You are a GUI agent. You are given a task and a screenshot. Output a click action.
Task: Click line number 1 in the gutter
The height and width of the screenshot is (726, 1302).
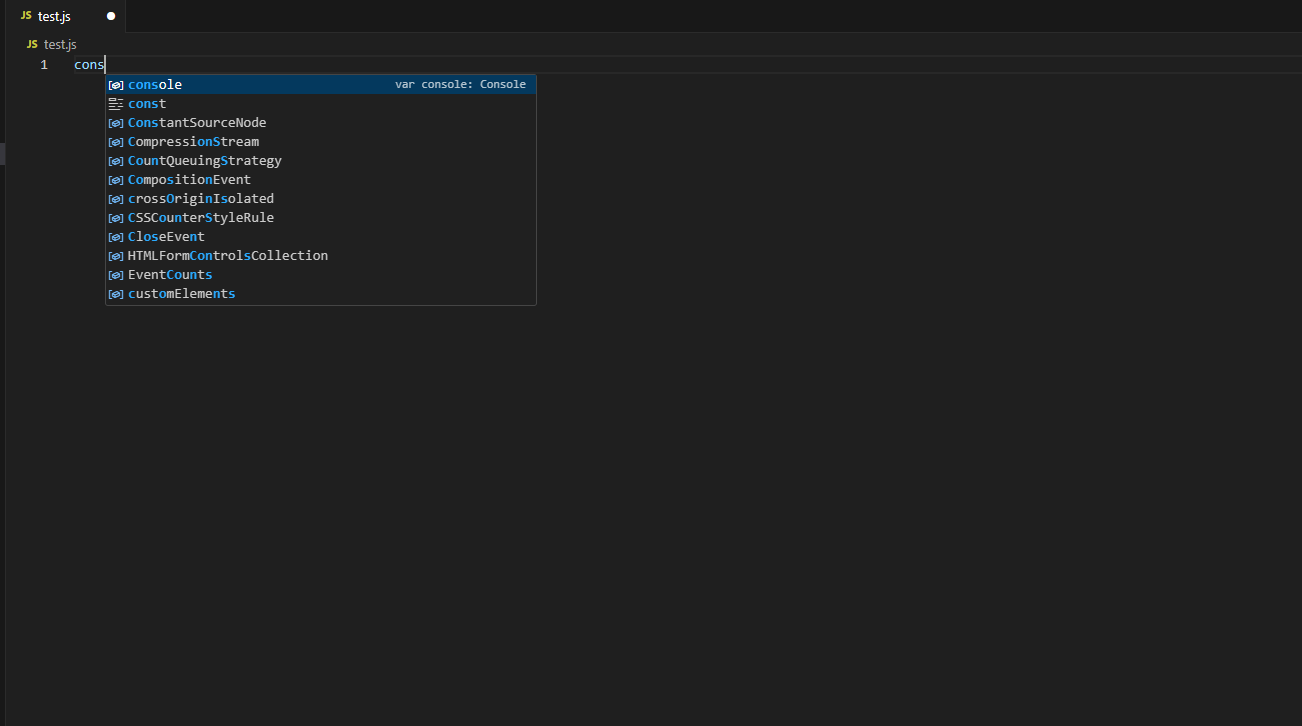(x=43, y=64)
